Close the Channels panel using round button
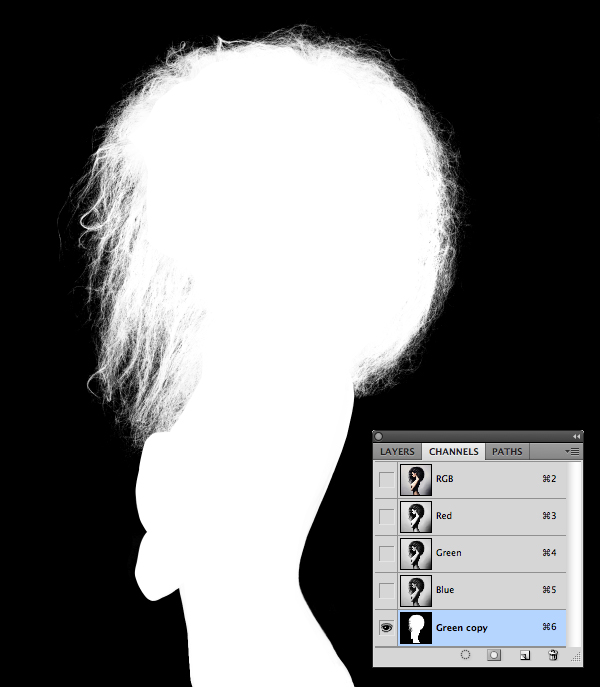Viewport: 600px width, 687px height. pos(379,436)
